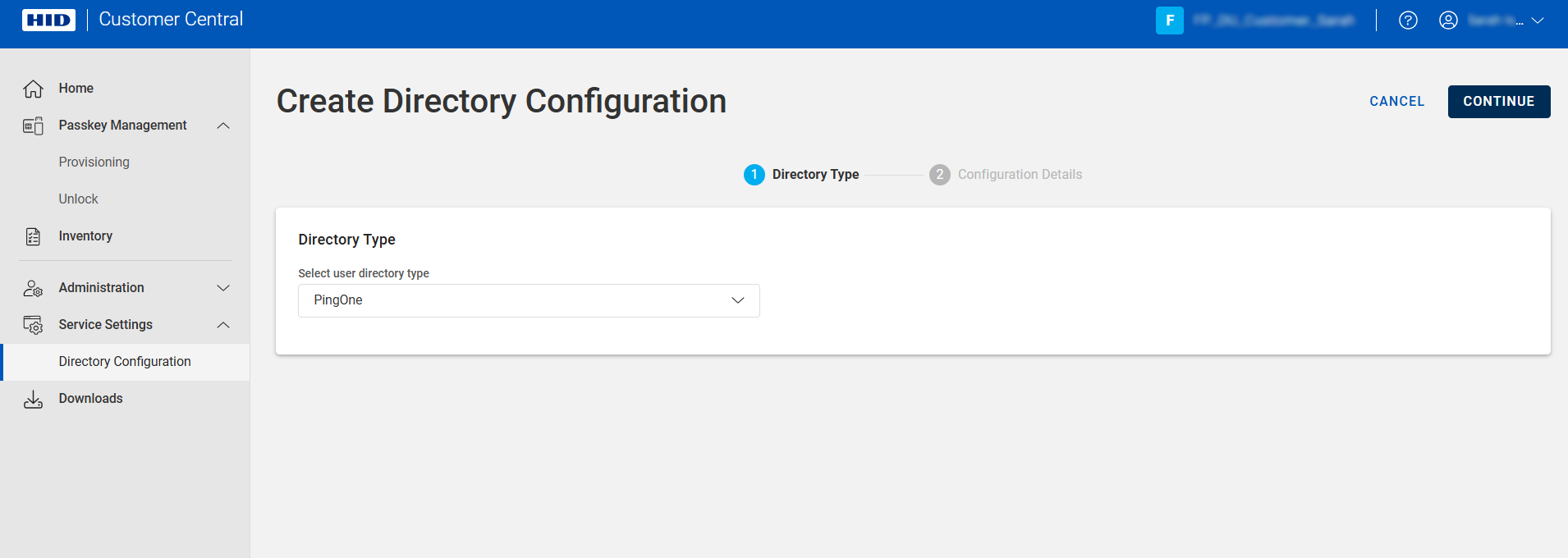This screenshot has width=1568, height=558.
Task: Click the blue F account badge
Action: 1169,21
